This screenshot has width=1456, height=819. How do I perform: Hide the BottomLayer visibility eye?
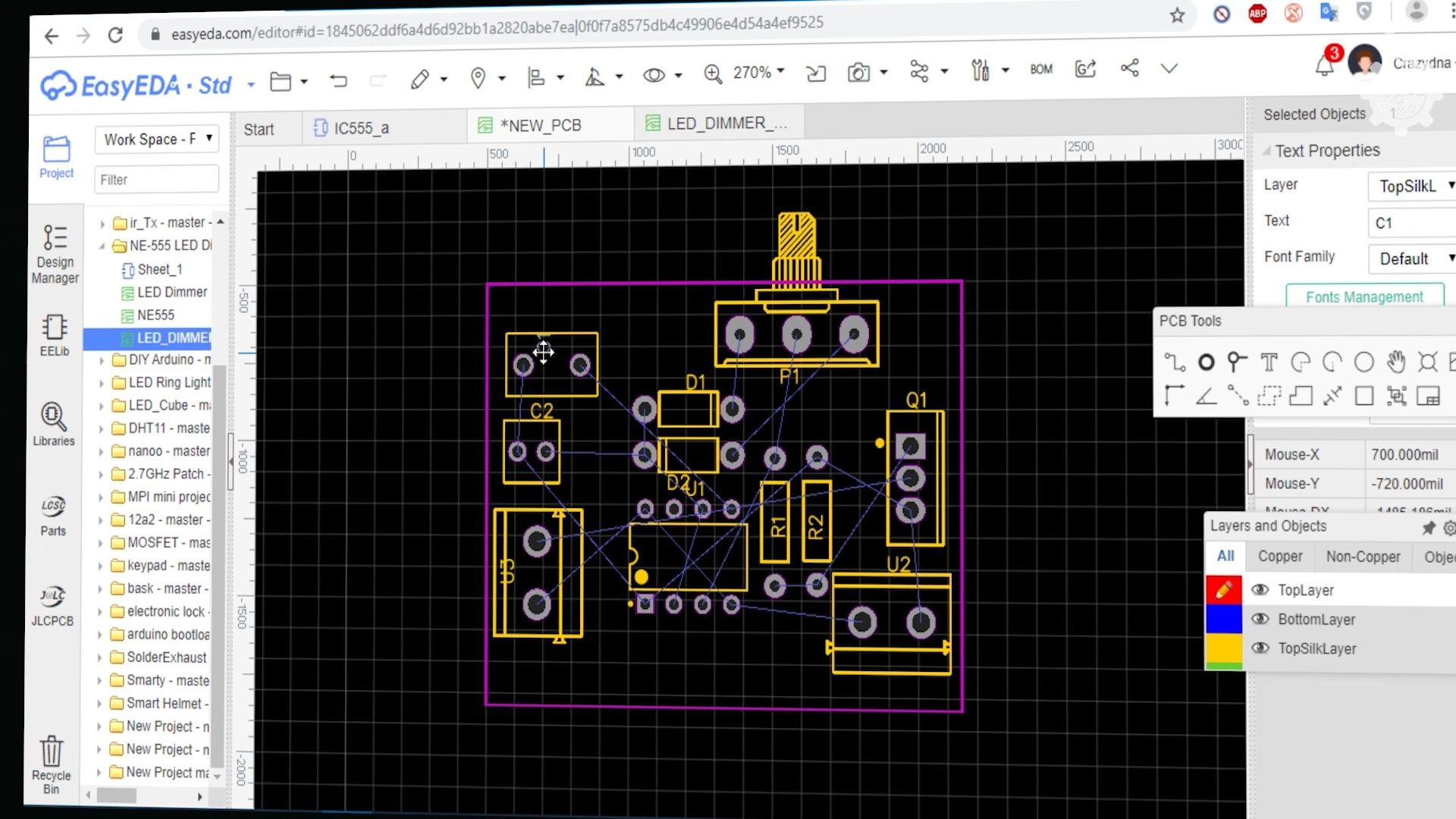[x=1260, y=619]
